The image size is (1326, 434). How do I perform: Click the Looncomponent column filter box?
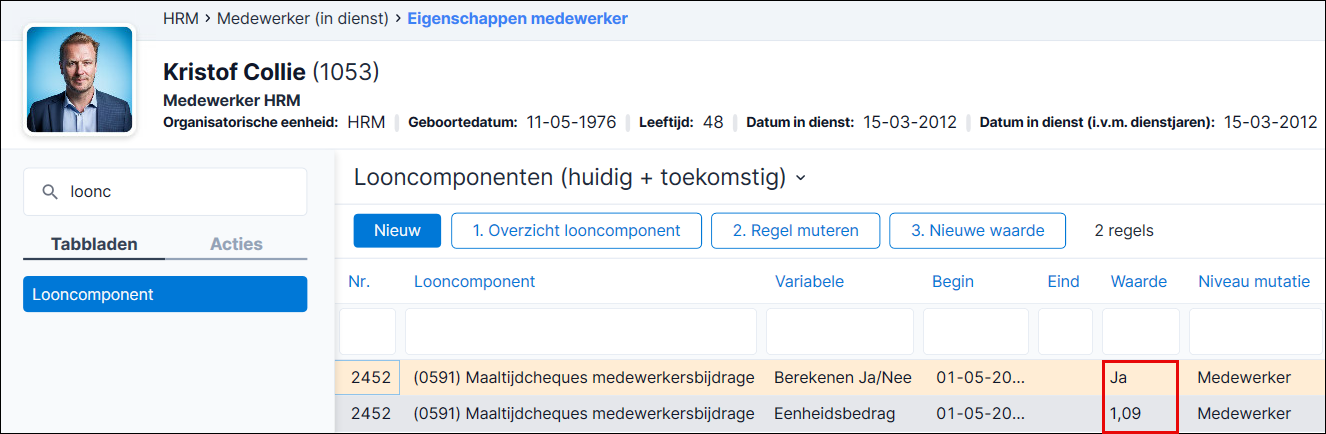tap(581, 331)
